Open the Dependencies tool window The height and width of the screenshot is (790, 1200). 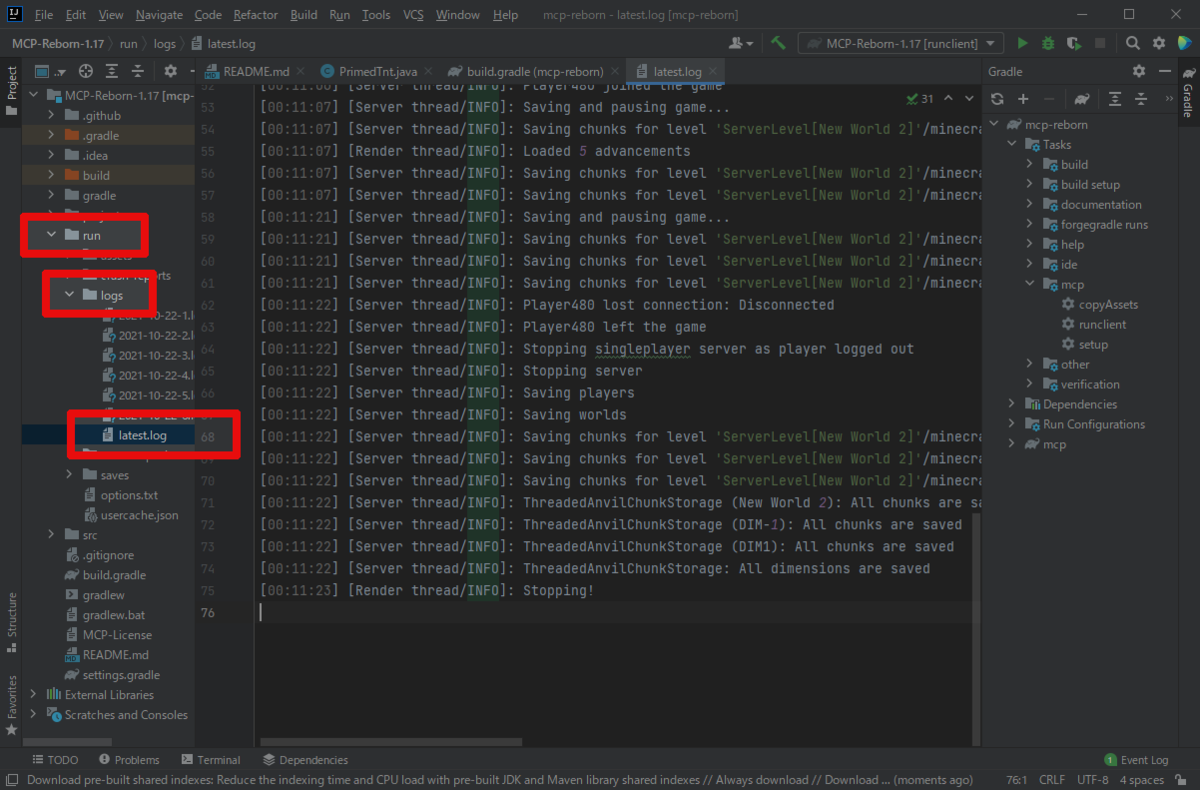(x=305, y=760)
